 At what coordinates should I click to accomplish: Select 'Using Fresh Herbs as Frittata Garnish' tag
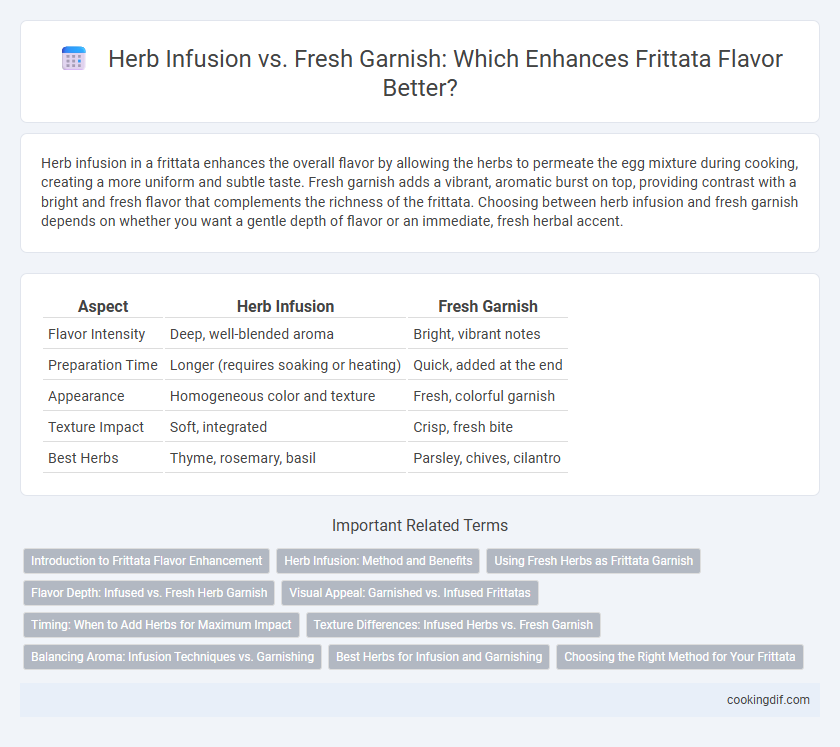pyautogui.click(x=594, y=561)
